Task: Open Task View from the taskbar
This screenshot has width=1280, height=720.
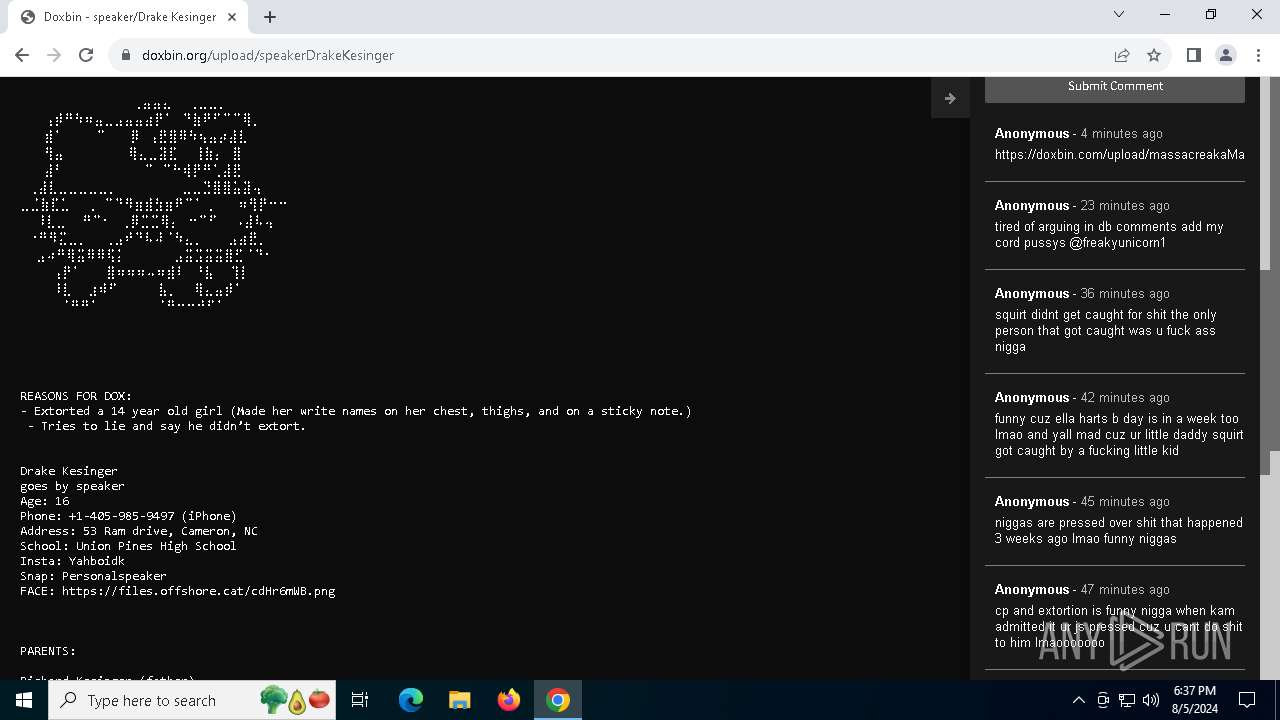Action: tap(360, 700)
